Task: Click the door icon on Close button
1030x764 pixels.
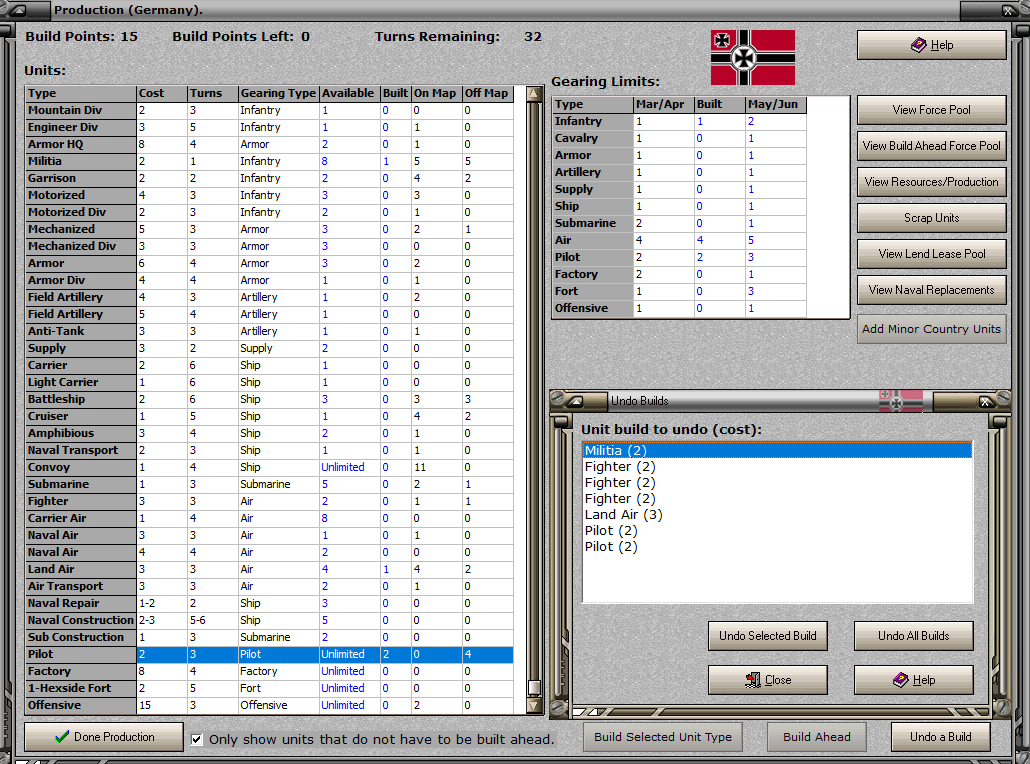Action: click(x=753, y=680)
